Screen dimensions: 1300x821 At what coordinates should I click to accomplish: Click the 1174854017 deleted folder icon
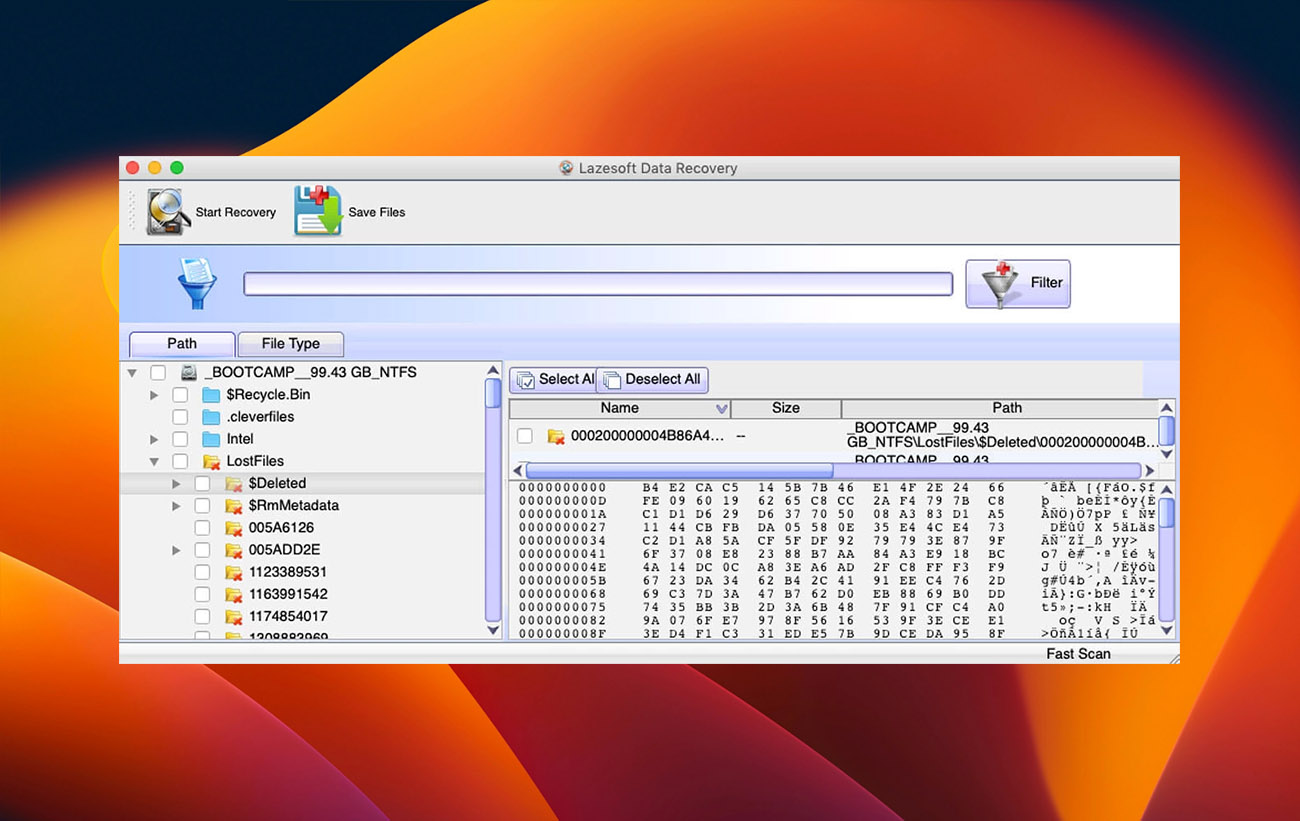[x=233, y=616]
